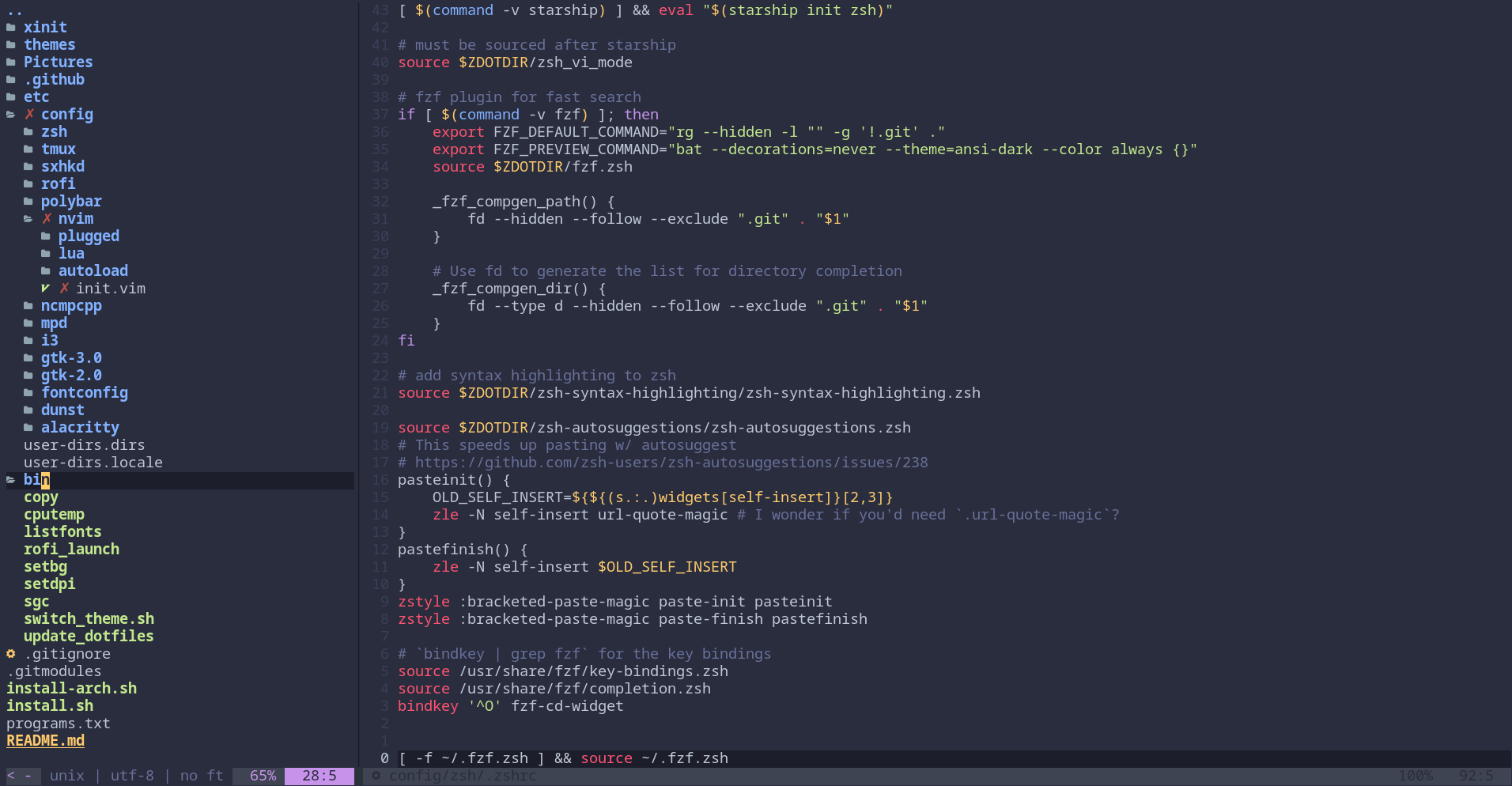Click the folder icon beside gtk-3.0
The height and width of the screenshot is (786, 1512).
29,358
